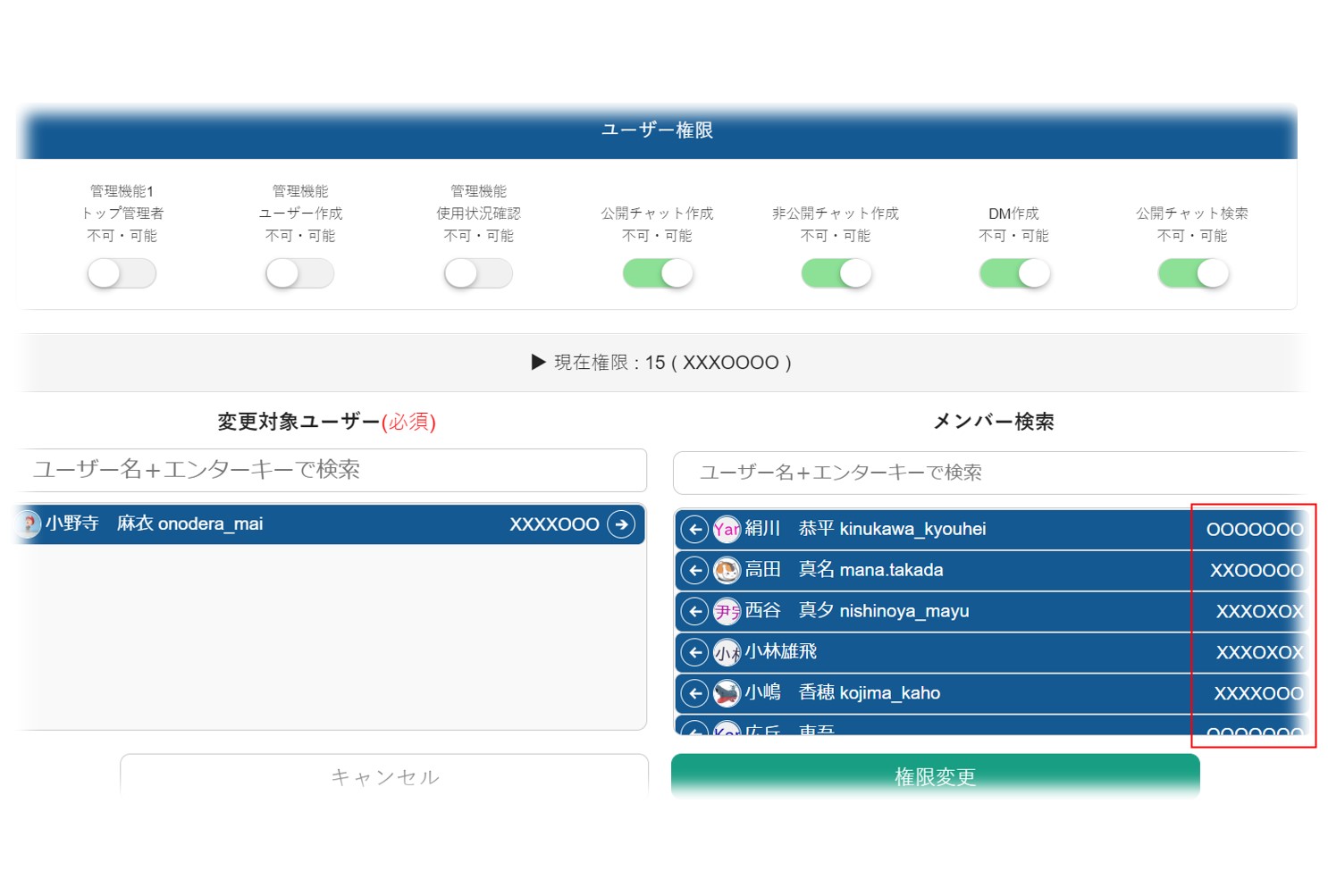The image size is (1328, 896).
Task: Focus the メンバー検索 search field
Action: click(x=988, y=473)
